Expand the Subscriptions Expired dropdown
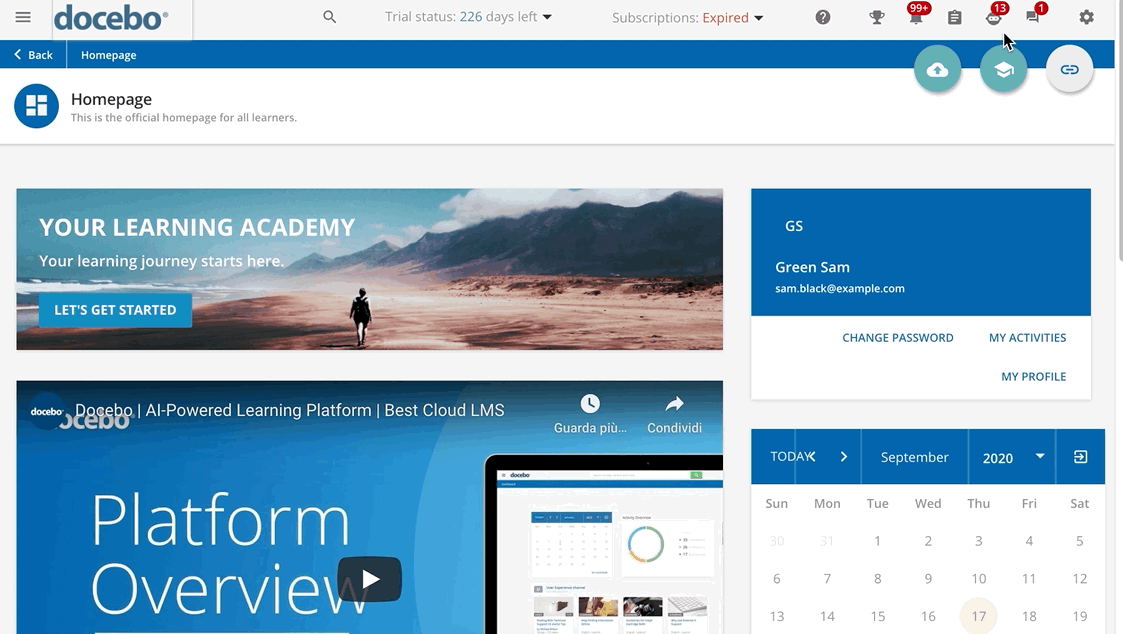 [x=688, y=18]
